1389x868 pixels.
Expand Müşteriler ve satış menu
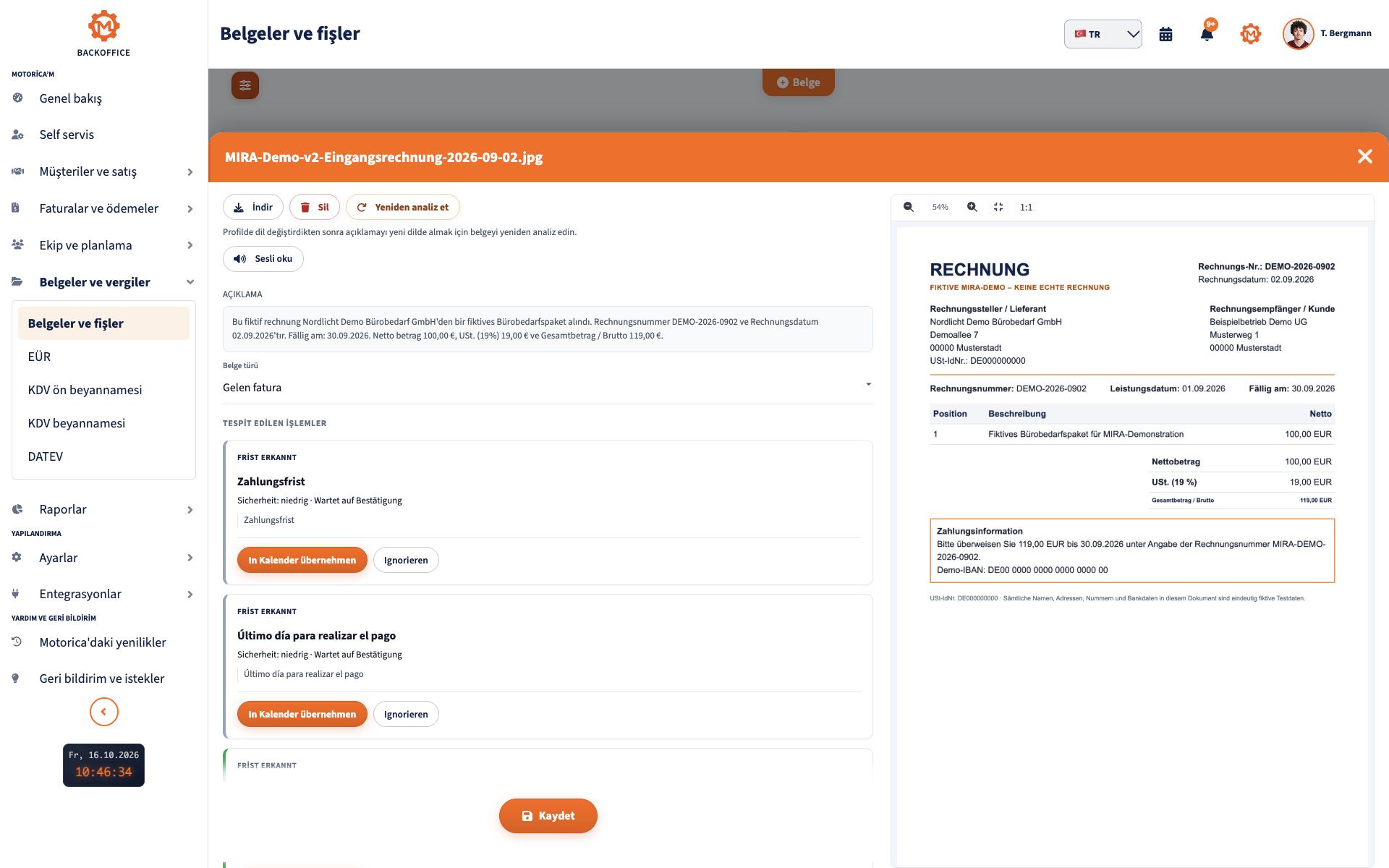coord(103,171)
